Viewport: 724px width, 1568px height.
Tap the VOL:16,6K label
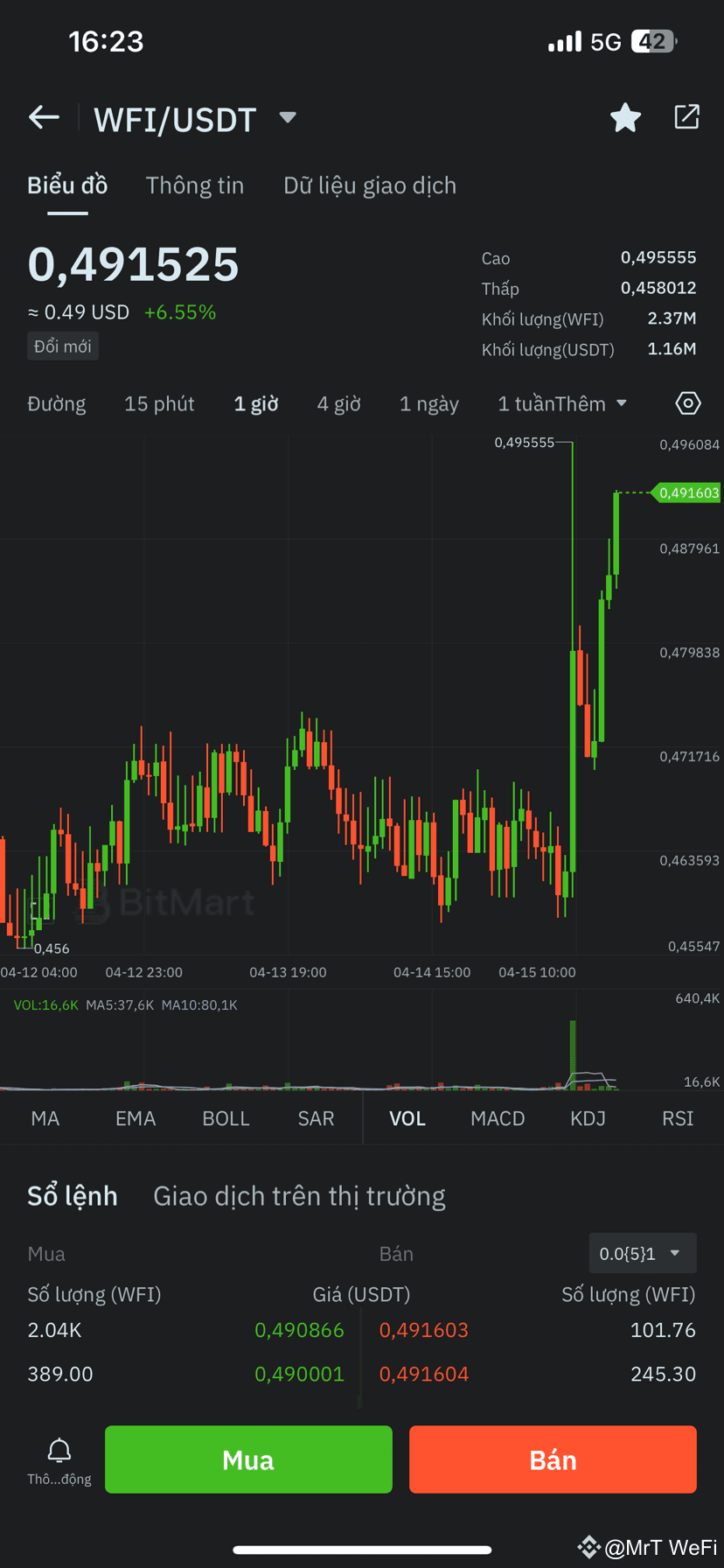45,1005
